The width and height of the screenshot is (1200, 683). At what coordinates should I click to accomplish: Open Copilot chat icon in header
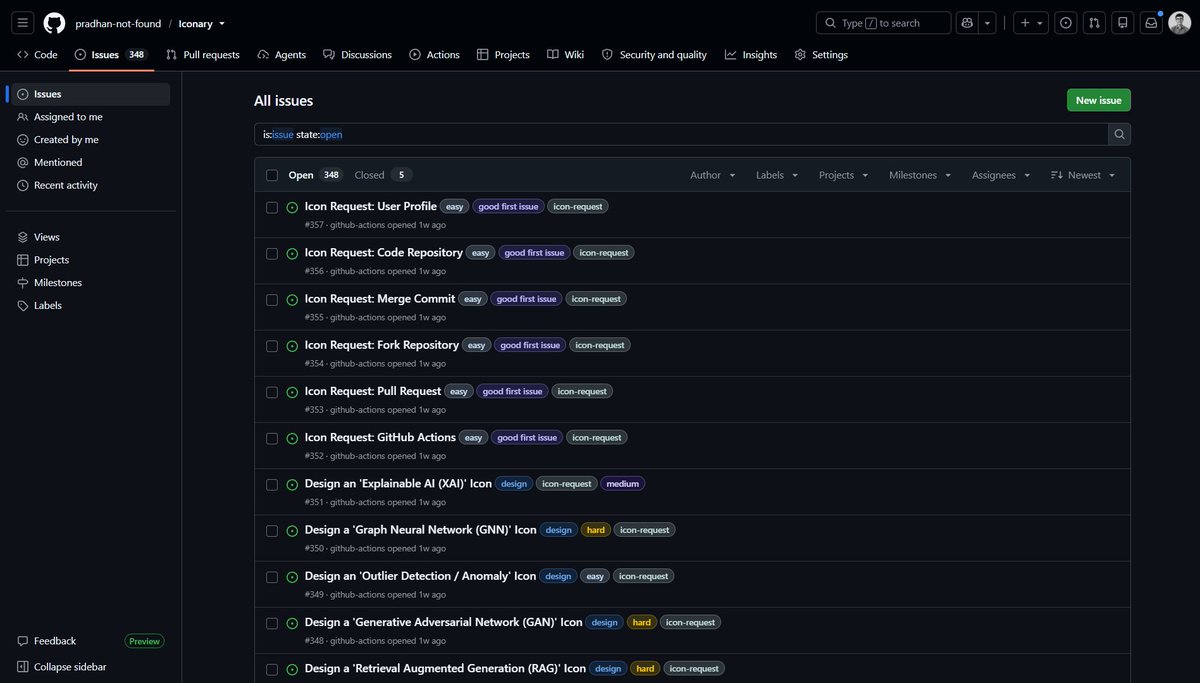pos(967,23)
